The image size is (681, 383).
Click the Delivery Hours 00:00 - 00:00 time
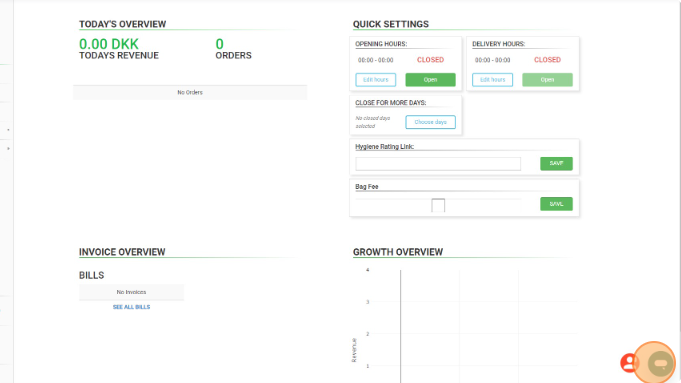pyautogui.click(x=493, y=60)
